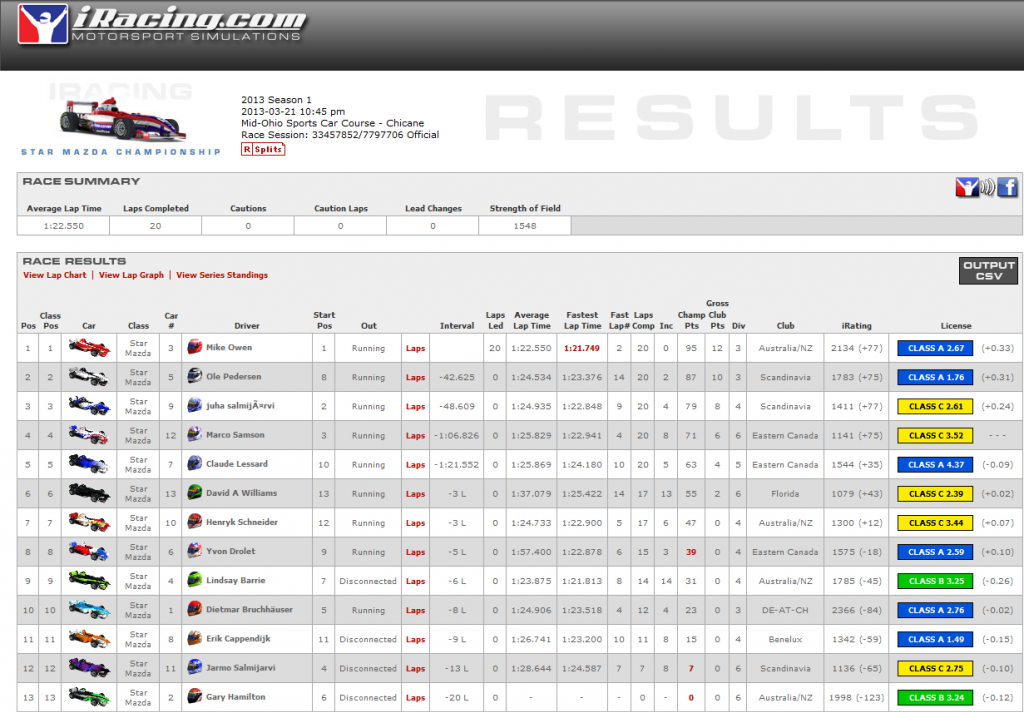Click Claude Lessard's blue car thumbnail
Viewport: 1024px width, 712px height.
pos(89,464)
